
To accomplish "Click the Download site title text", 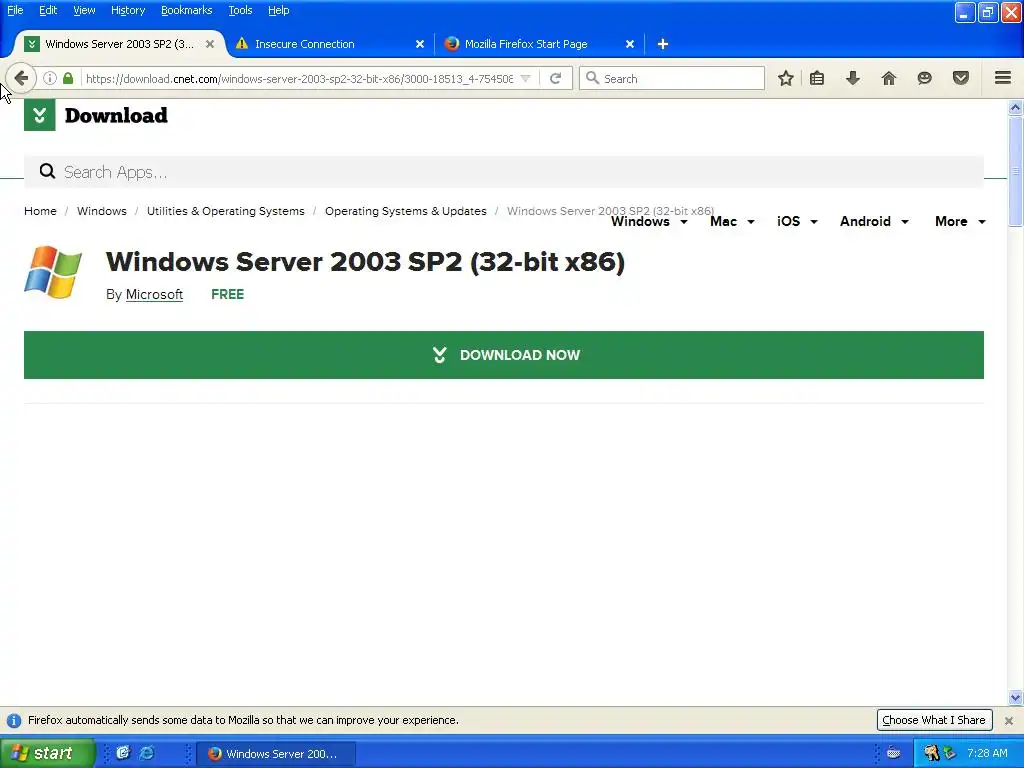I will [116, 116].
